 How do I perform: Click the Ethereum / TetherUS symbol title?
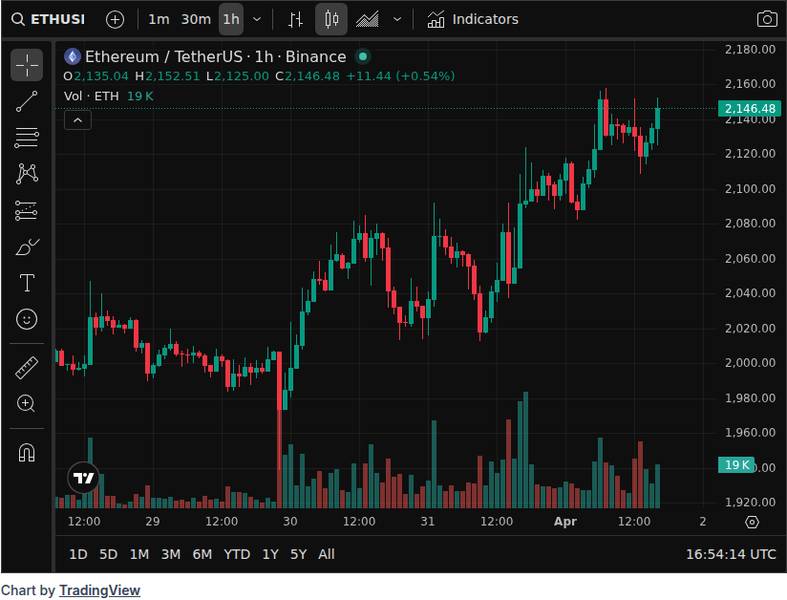(215, 57)
